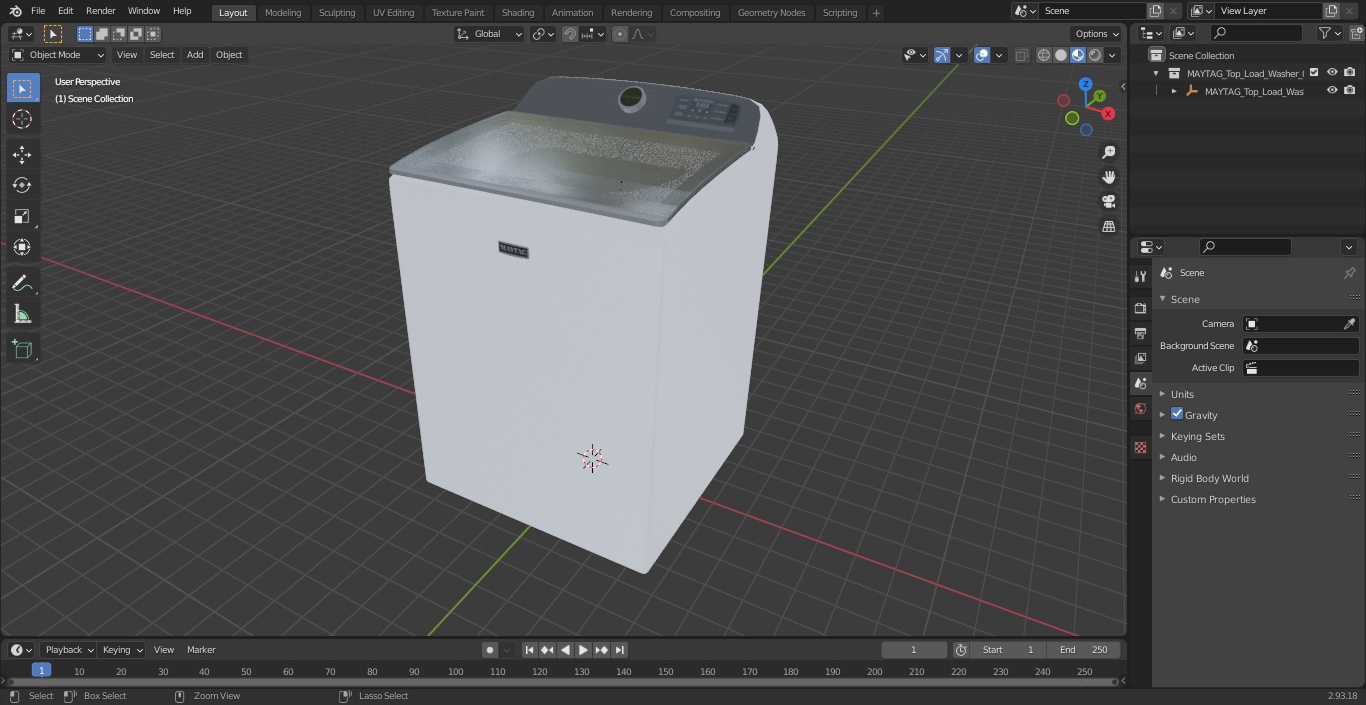
Task: Hide MAYTAG_Top_Load_Washer collection in viewport
Action: [1332, 73]
